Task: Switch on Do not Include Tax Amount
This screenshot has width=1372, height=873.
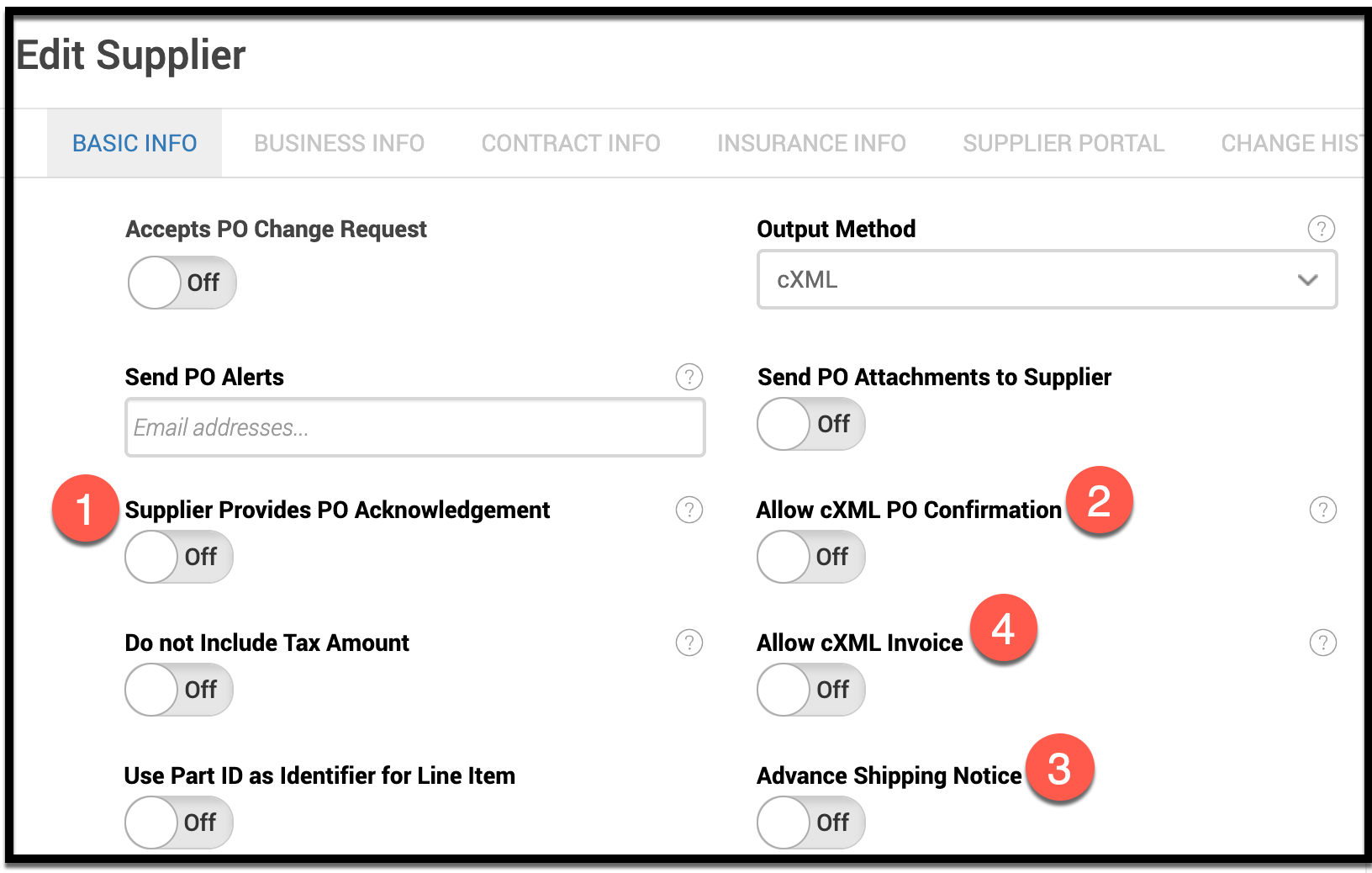Action: pyautogui.click(x=179, y=690)
